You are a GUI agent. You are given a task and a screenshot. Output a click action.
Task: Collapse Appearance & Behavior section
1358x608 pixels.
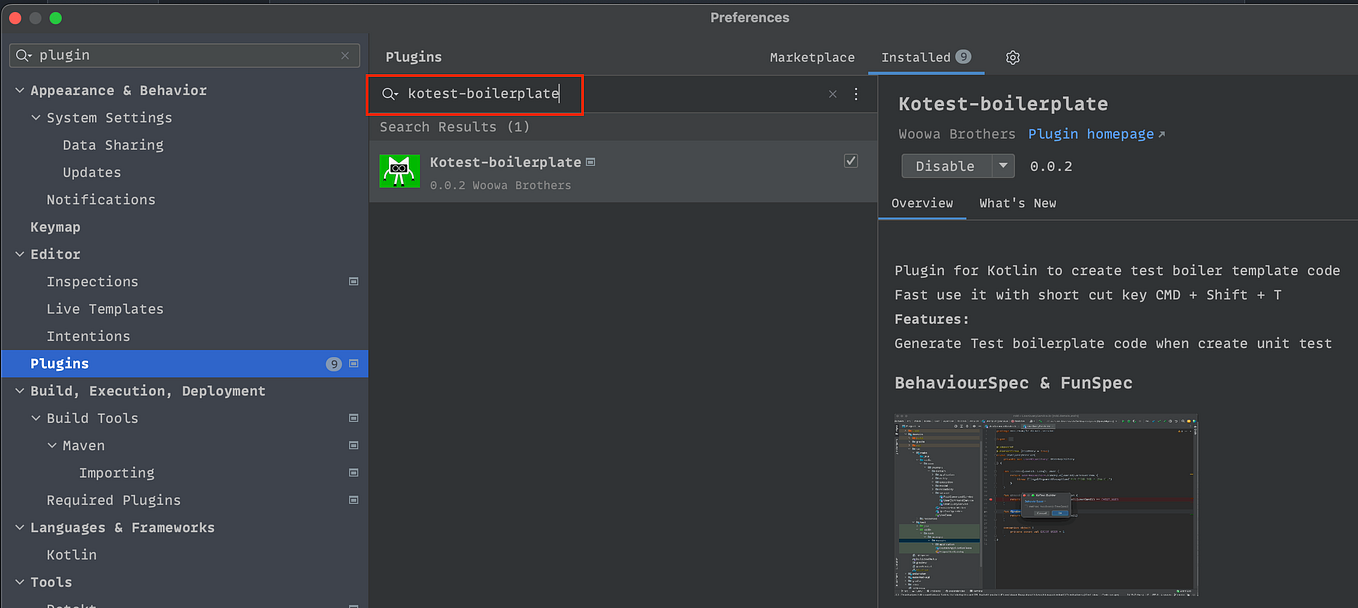tap(18, 90)
